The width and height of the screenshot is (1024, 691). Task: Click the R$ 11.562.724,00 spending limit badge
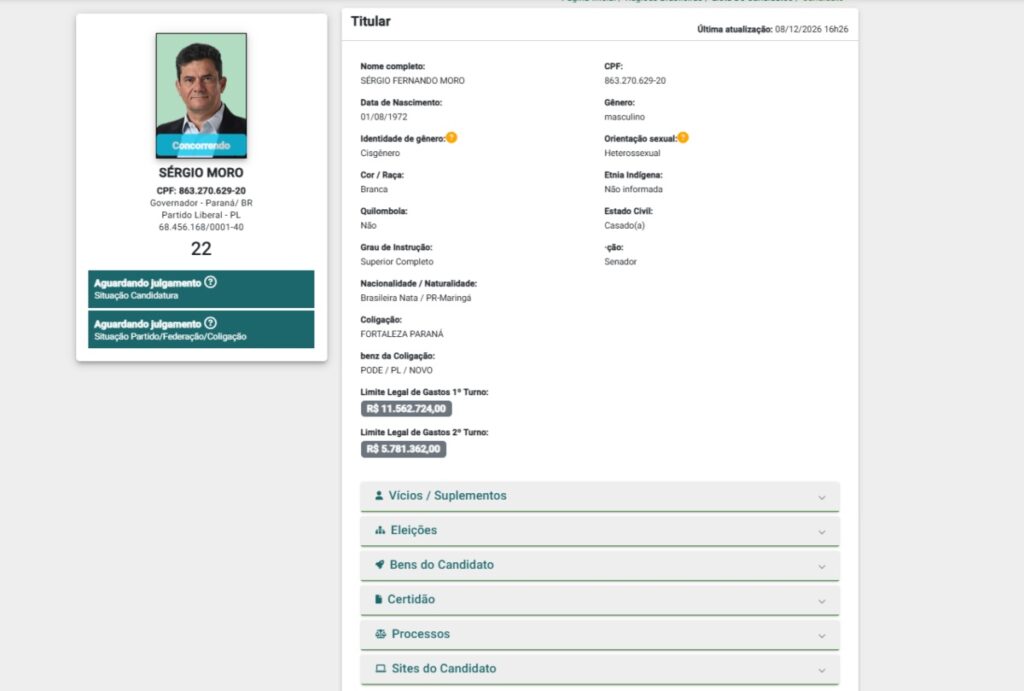tap(406, 409)
